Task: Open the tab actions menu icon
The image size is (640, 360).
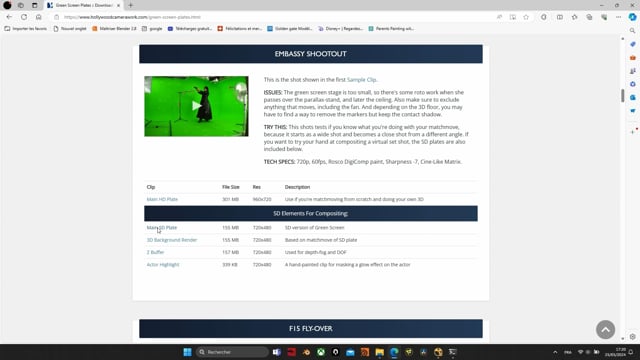Action: coord(35,5)
